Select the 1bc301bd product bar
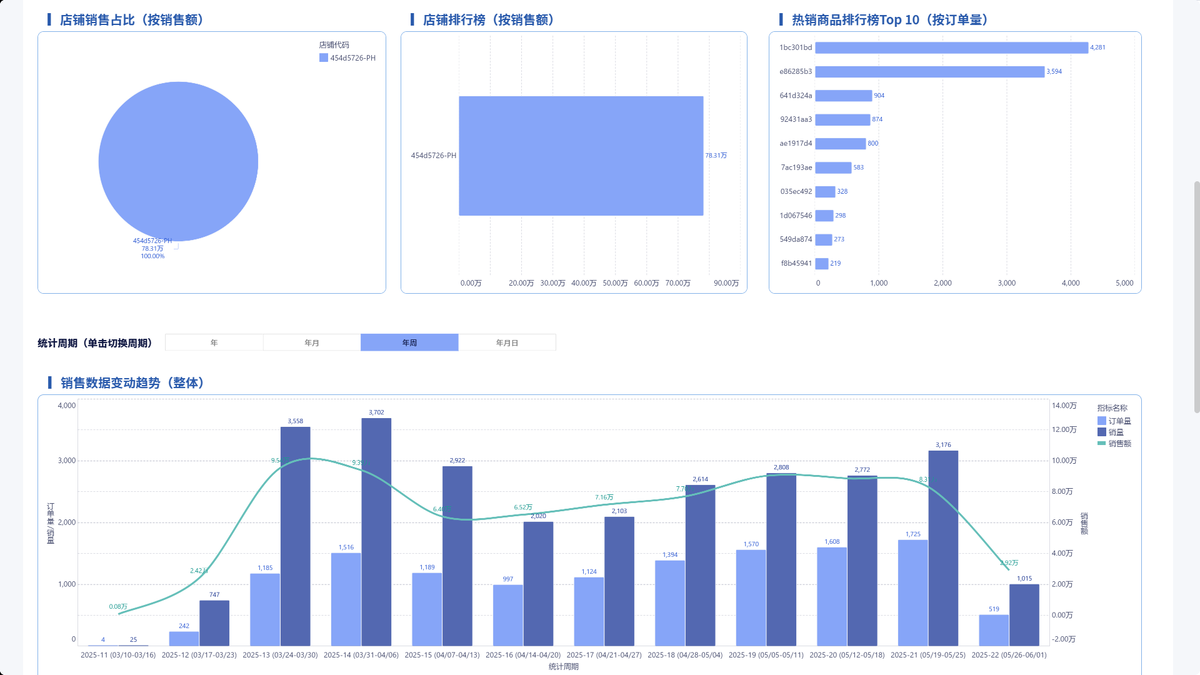 tap(952, 47)
